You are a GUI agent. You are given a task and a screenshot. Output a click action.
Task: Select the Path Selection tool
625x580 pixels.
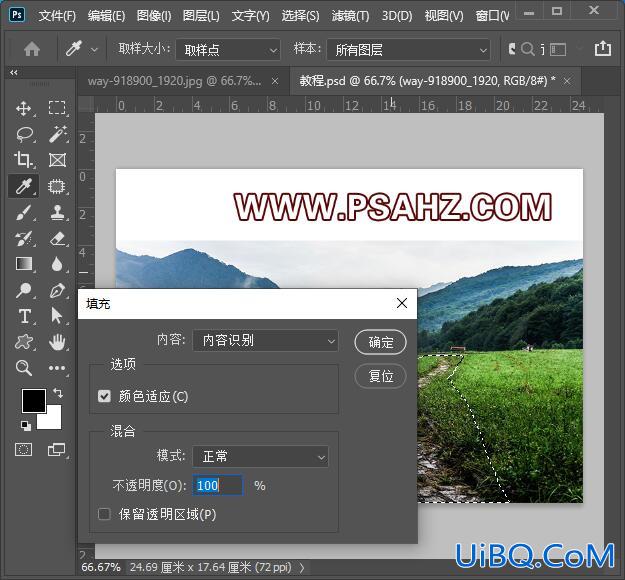(57, 316)
